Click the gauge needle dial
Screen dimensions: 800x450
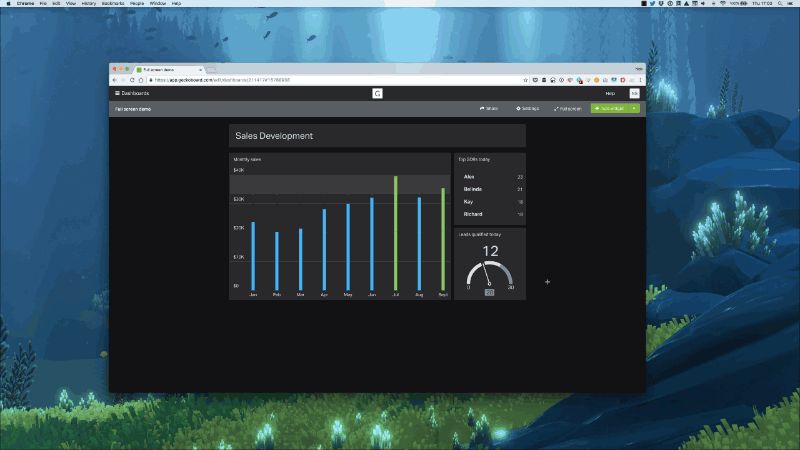489,273
